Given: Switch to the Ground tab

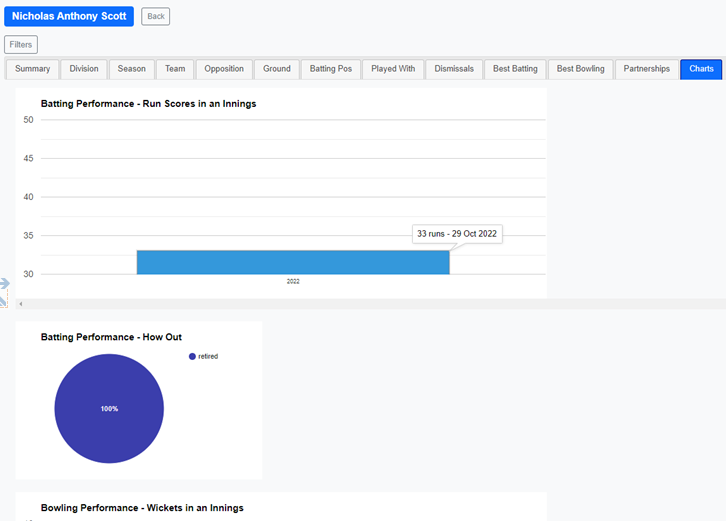Looking at the screenshot, I should [x=277, y=69].
